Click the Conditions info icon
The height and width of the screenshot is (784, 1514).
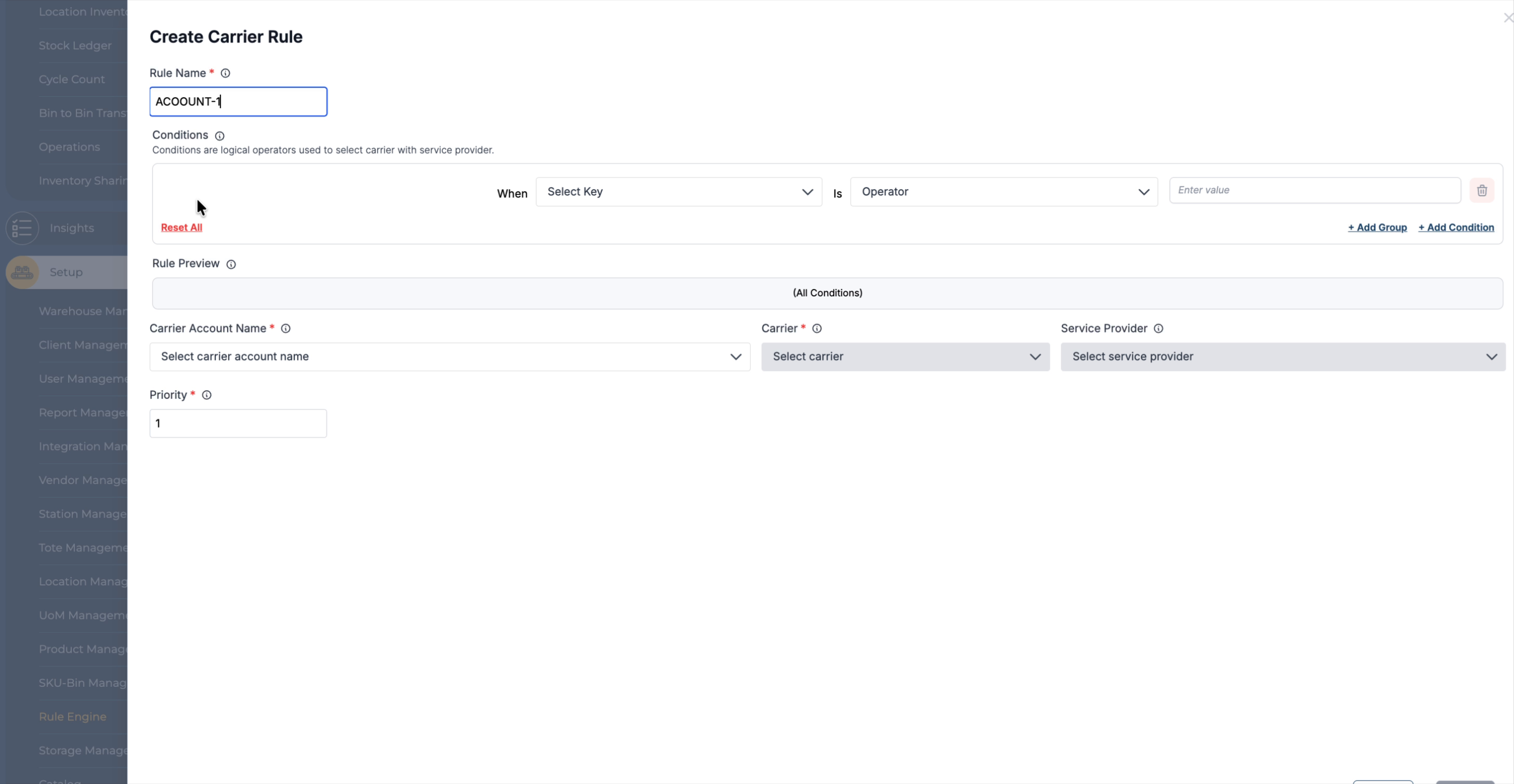tap(220, 136)
